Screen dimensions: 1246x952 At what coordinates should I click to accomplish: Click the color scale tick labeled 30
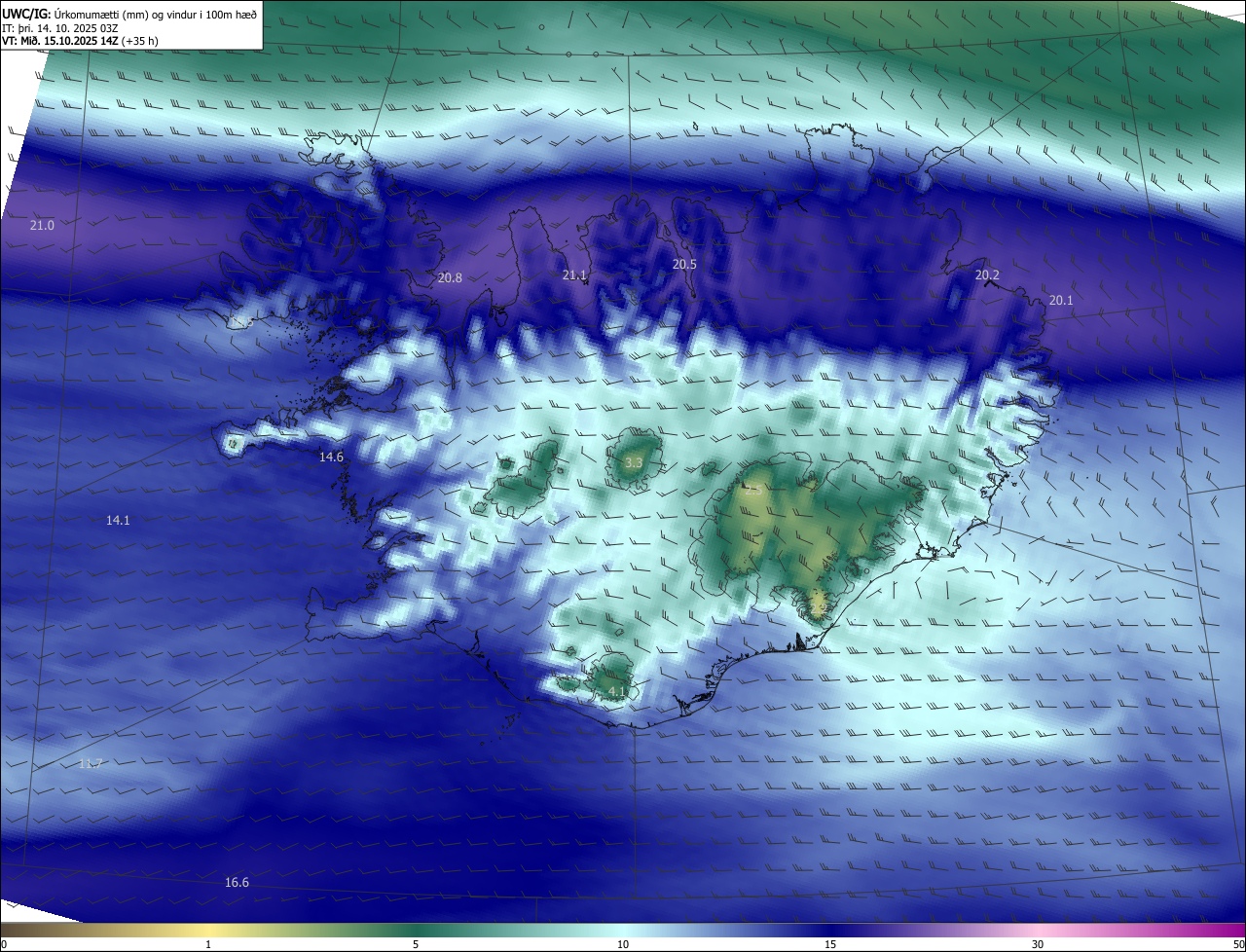pyautogui.click(x=1038, y=944)
